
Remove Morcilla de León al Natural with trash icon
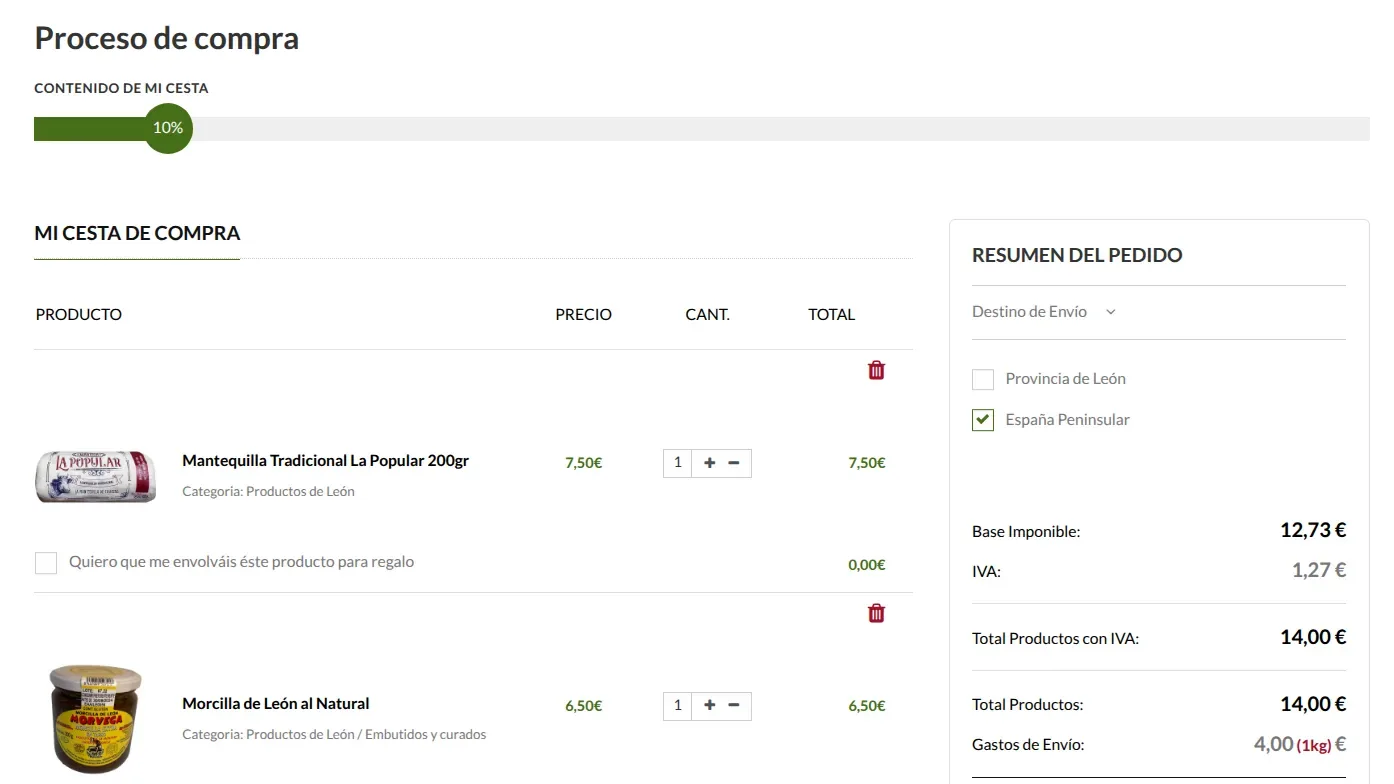tap(876, 613)
